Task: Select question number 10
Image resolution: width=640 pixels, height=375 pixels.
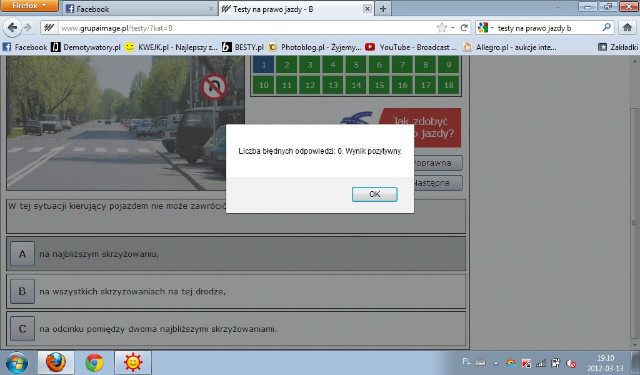Action: 264,85
